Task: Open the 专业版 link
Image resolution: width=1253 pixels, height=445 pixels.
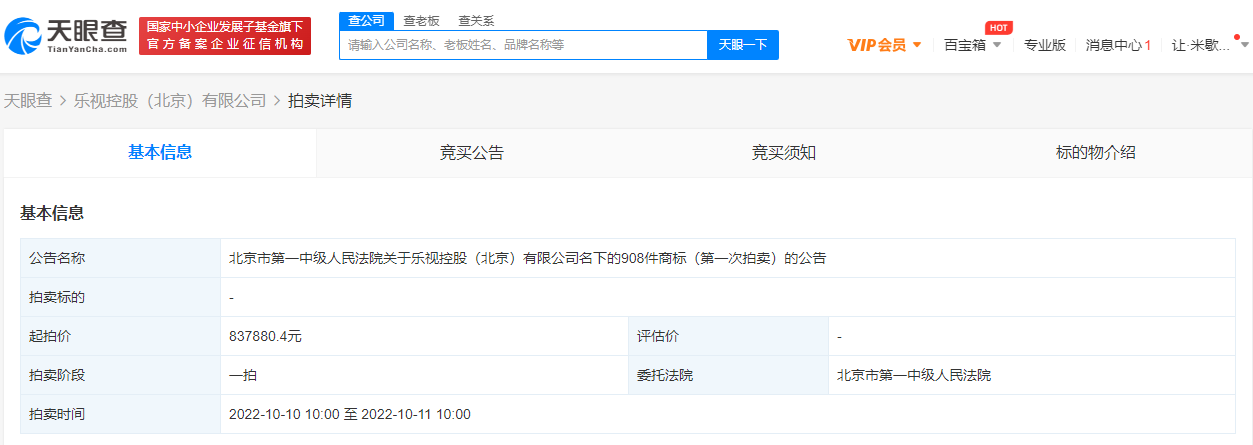Action: [1044, 45]
